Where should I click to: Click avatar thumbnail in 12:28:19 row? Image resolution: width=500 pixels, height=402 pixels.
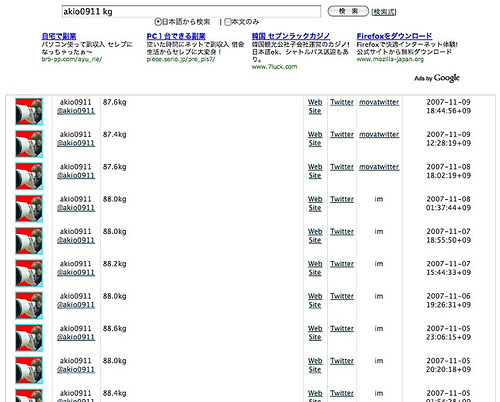pyautogui.click(x=29, y=144)
